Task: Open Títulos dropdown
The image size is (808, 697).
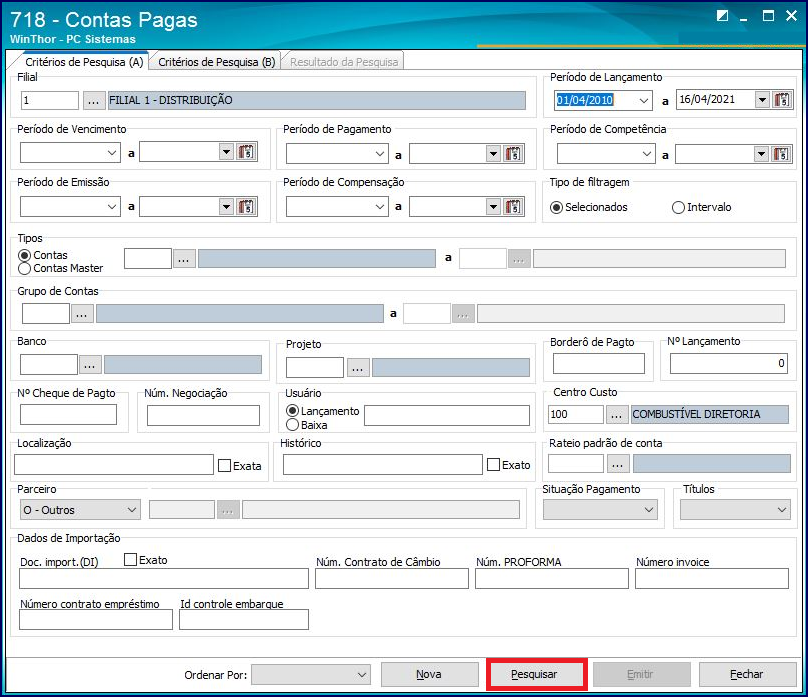Action: (x=735, y=510)
